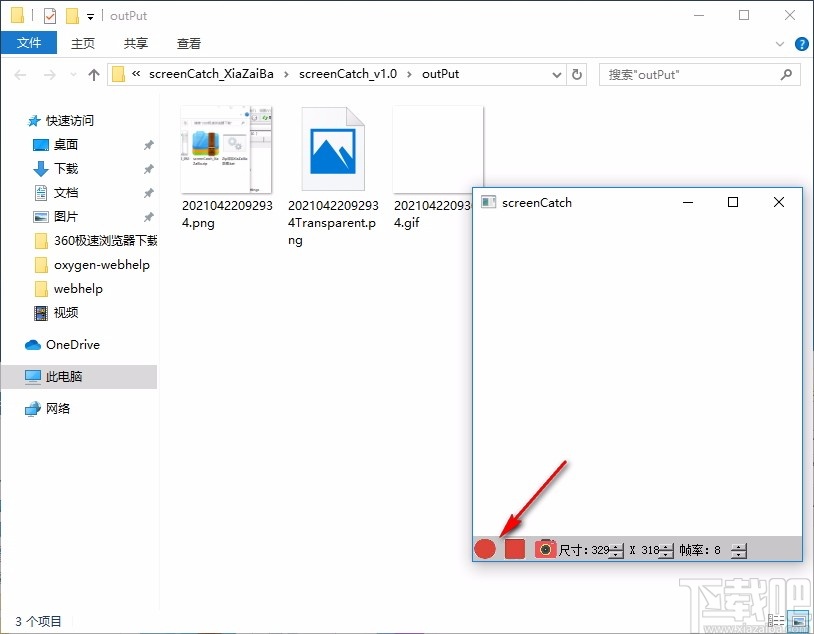Unpin 桌面 from Quick Access
This screenshot has height=634, width=814.
[148, 144]
